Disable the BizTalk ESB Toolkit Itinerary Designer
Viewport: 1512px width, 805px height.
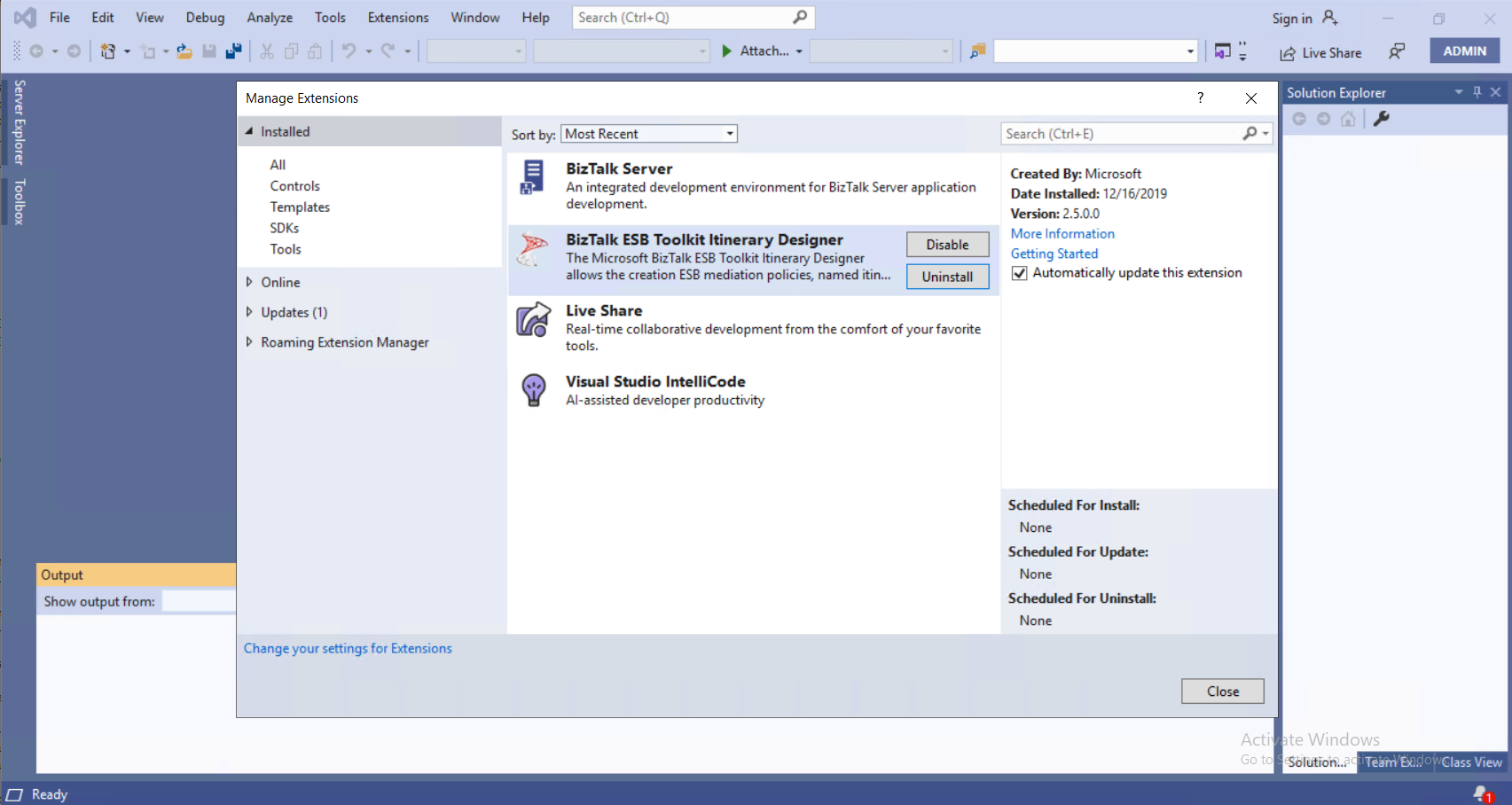click(x=947, y=244)
